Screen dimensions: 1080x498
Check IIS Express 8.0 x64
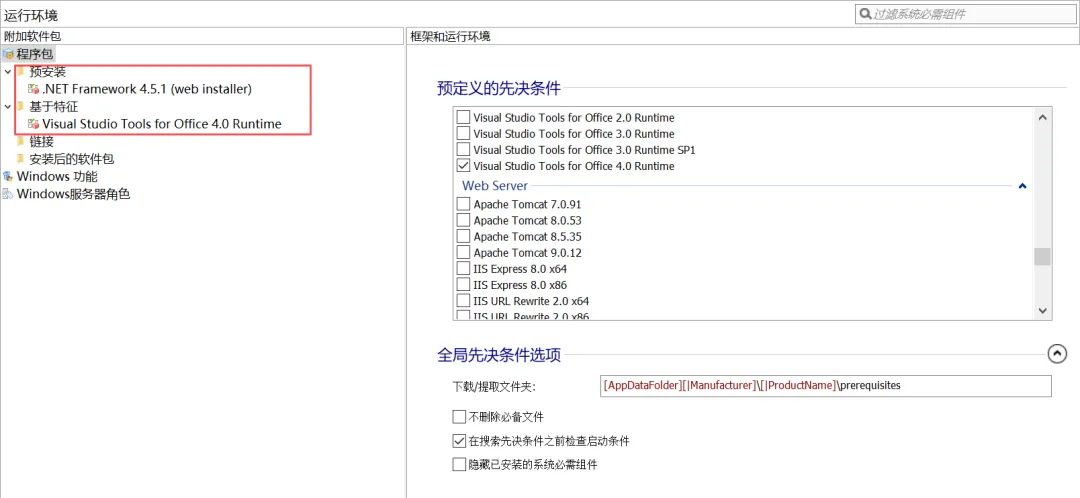tap(464, 269)
